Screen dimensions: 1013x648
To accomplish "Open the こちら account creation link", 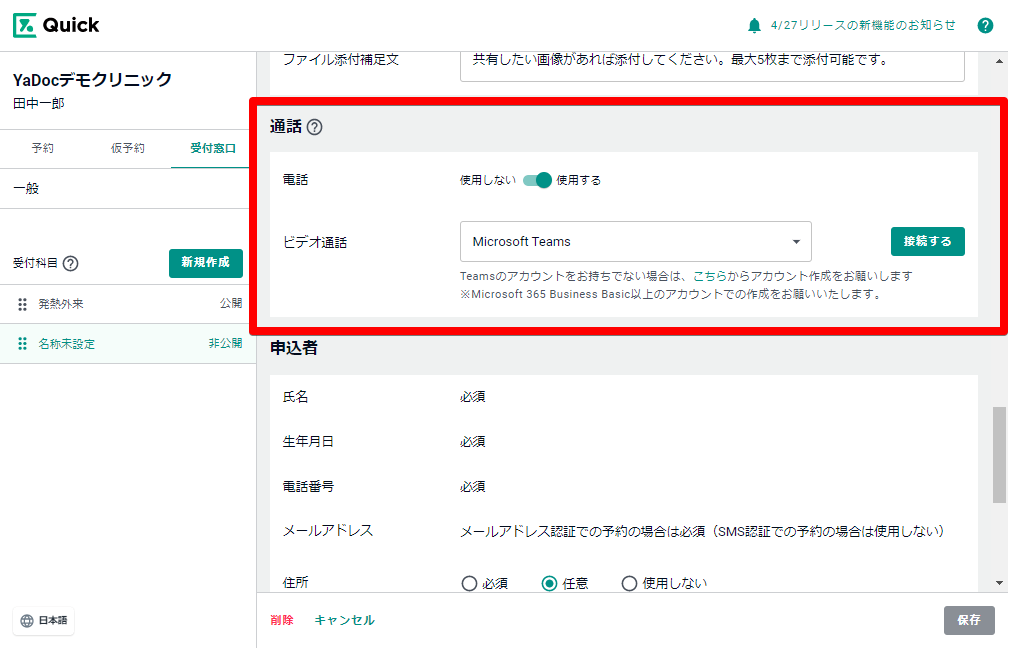I will coord(709,276).
